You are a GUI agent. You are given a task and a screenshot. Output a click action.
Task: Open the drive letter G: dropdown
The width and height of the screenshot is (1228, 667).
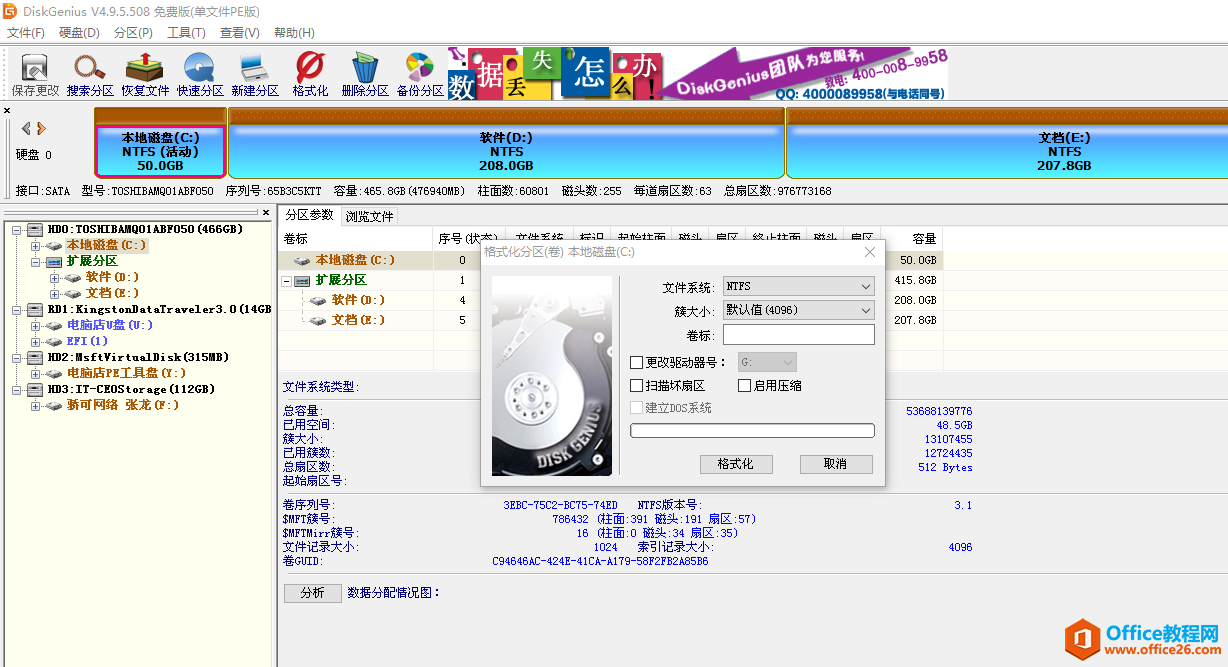[767, 362]
